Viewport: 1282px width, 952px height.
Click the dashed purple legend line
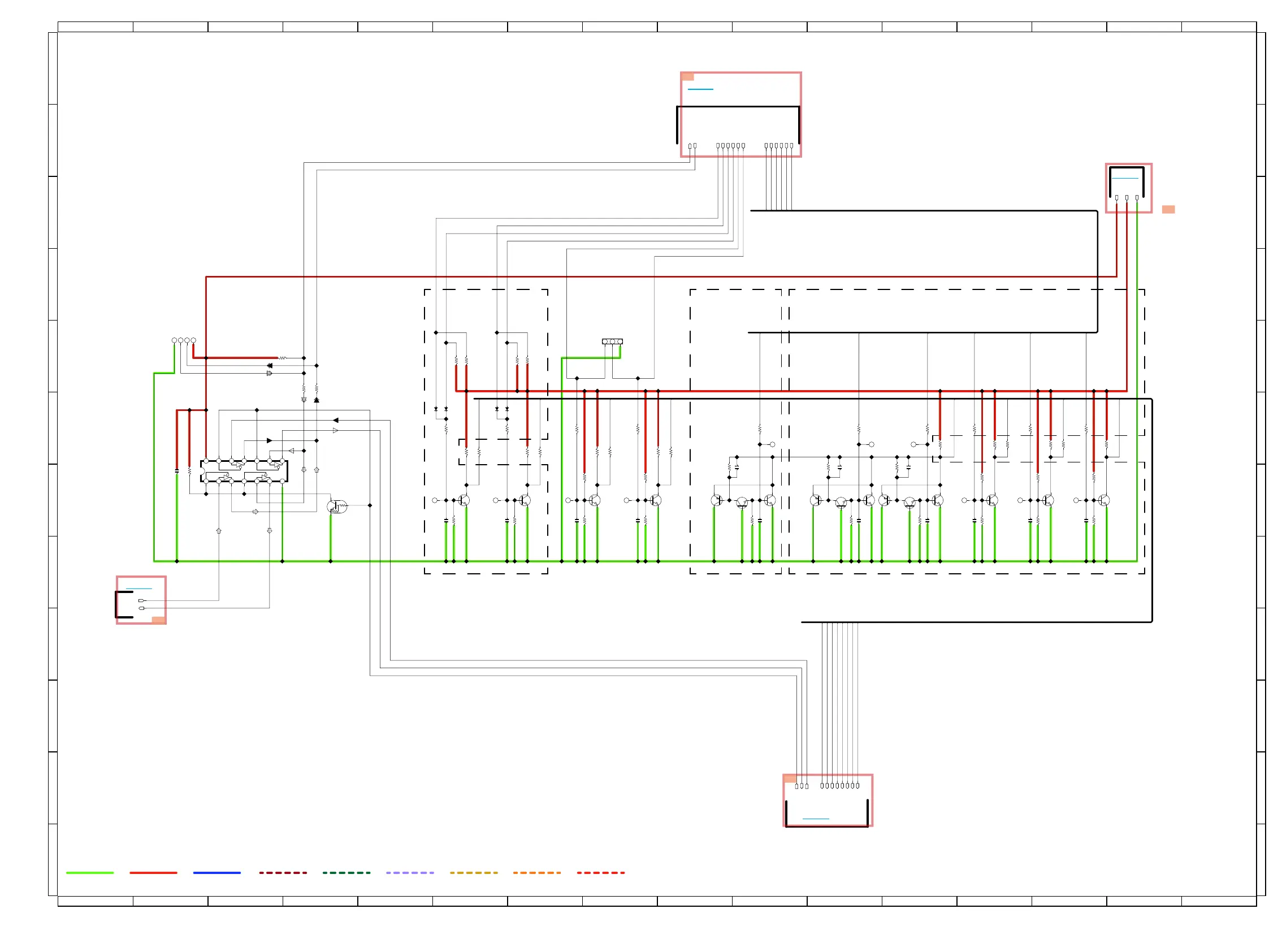coord(410,872)
